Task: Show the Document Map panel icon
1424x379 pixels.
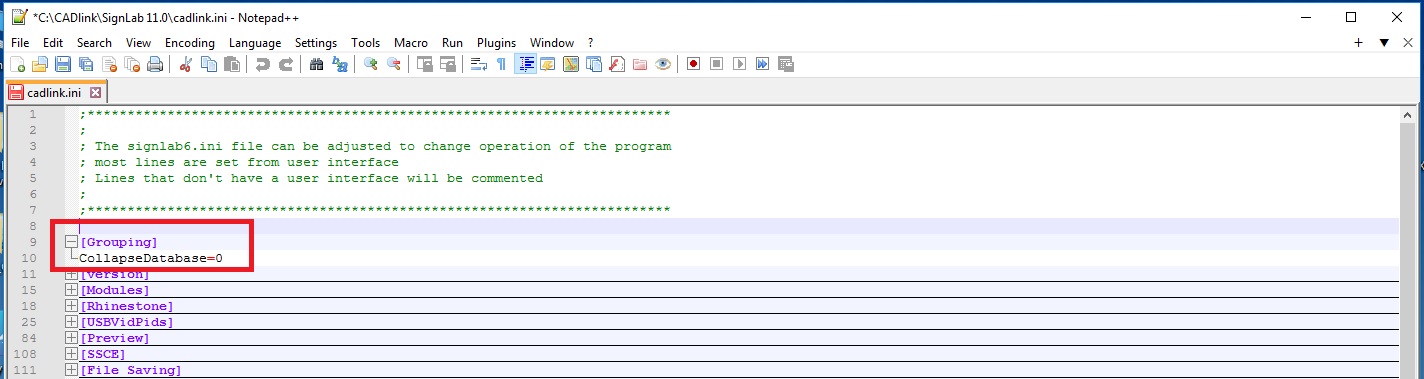Action: tap(571, 64)
